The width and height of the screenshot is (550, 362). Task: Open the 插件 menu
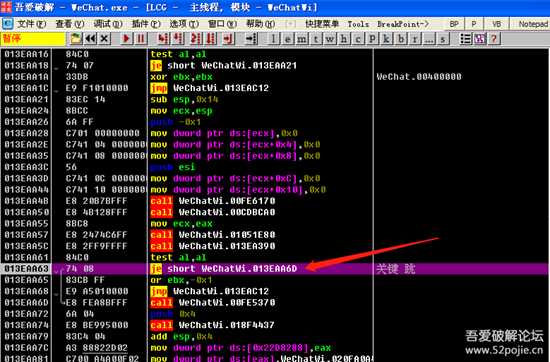click(x=146, y=24)
